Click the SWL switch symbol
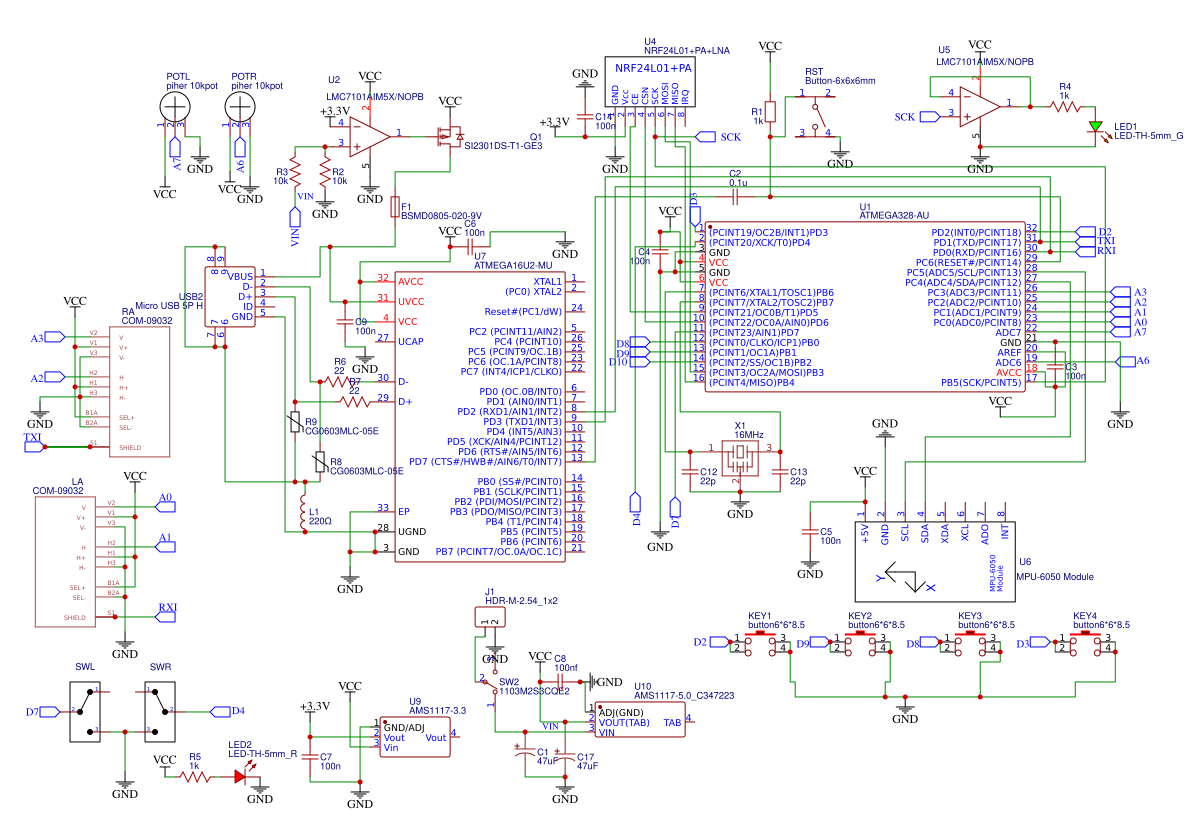Image resolution: width=1195 pixels, height=827 pixels. click(x=85, y=711)
